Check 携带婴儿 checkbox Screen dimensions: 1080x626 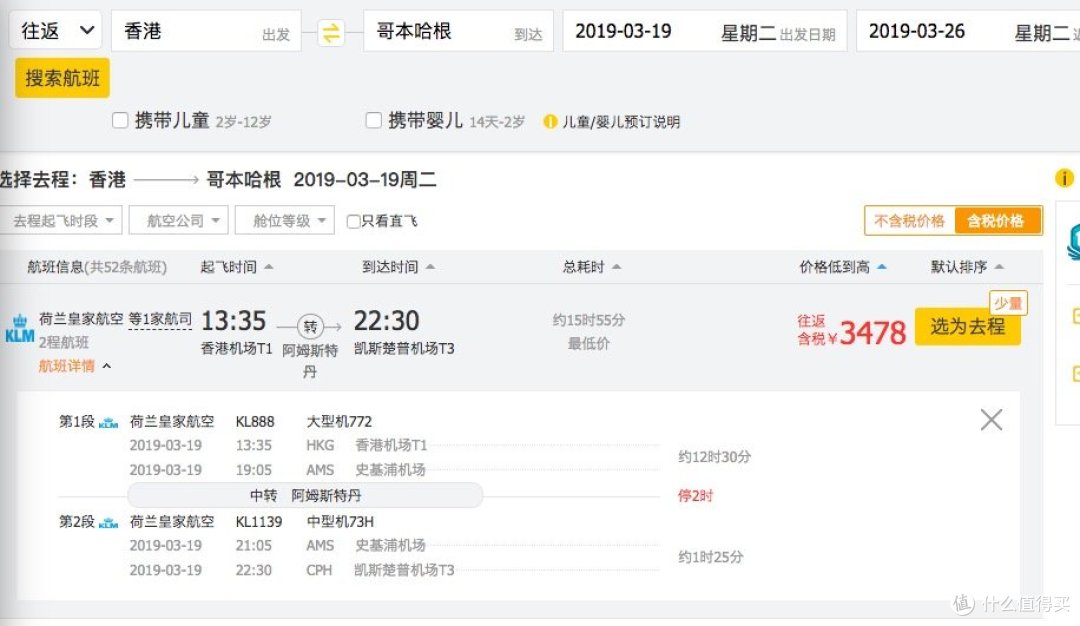click(373, 121)
